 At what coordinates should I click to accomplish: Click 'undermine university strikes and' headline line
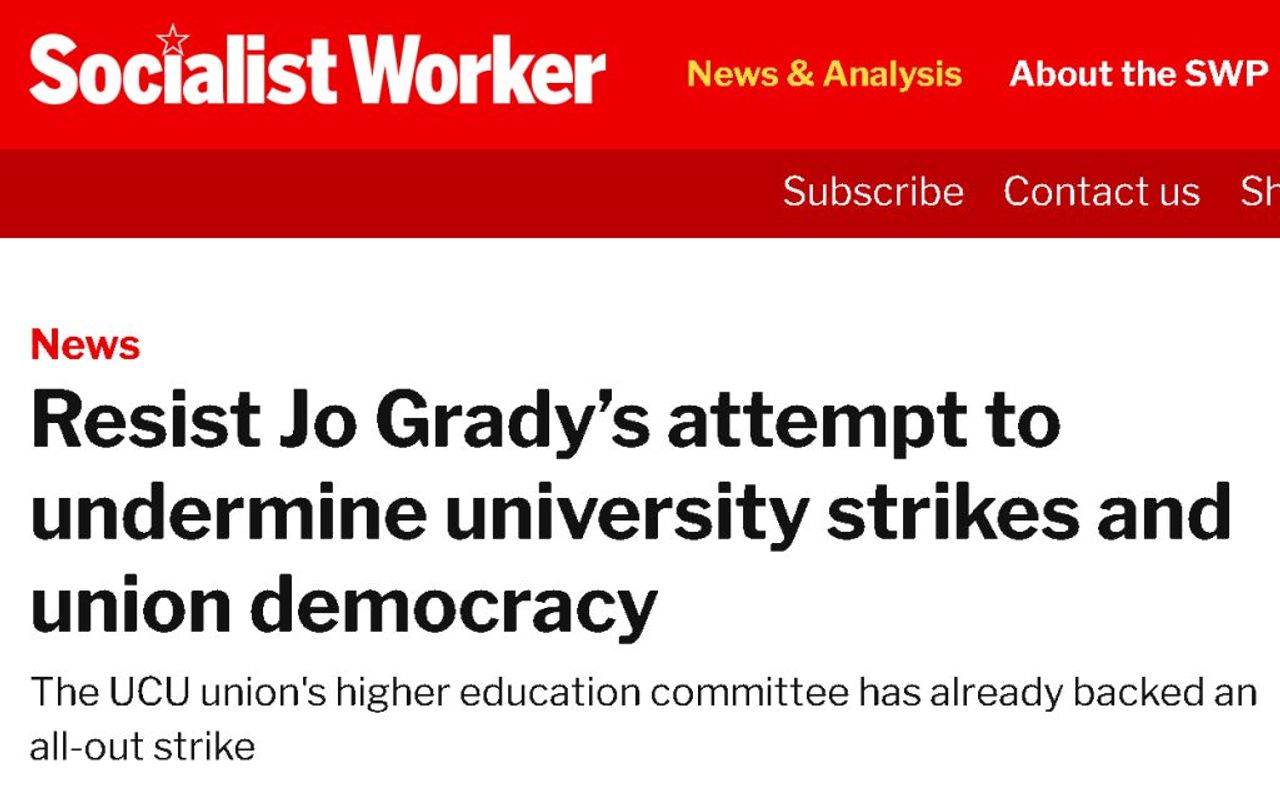[x=630, y=512]
